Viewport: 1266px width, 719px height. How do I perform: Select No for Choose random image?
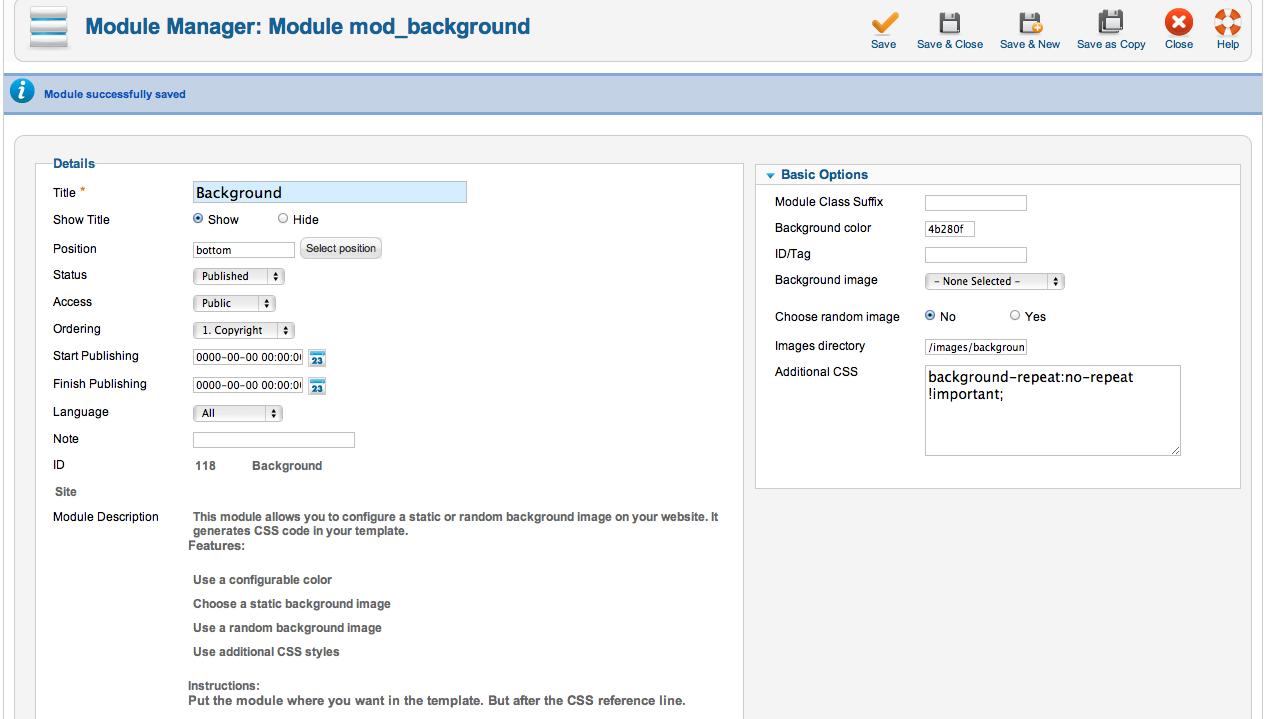[x=930, y=315]
